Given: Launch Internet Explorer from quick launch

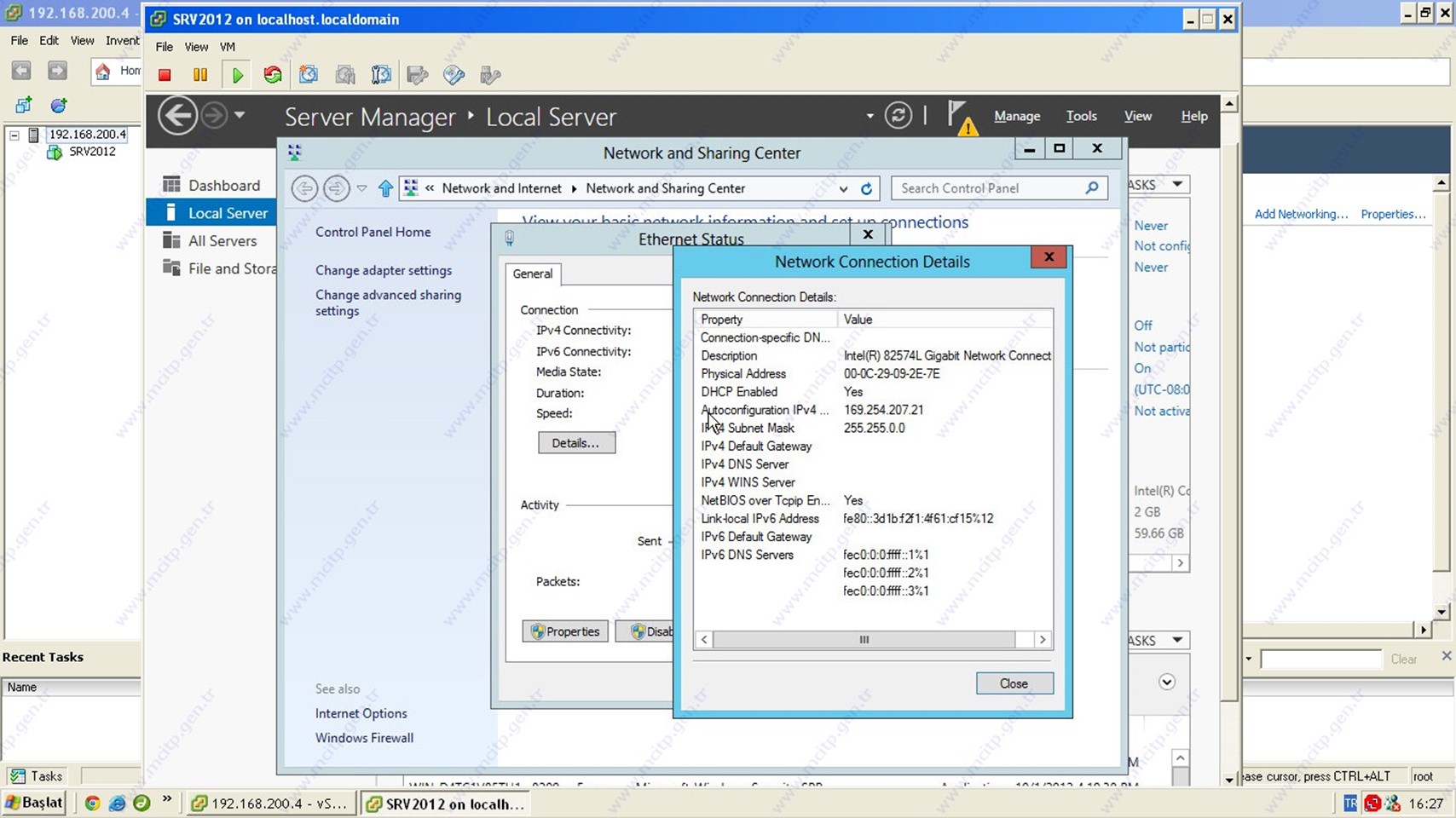Looking at the screenshot, I should point(117,803).
